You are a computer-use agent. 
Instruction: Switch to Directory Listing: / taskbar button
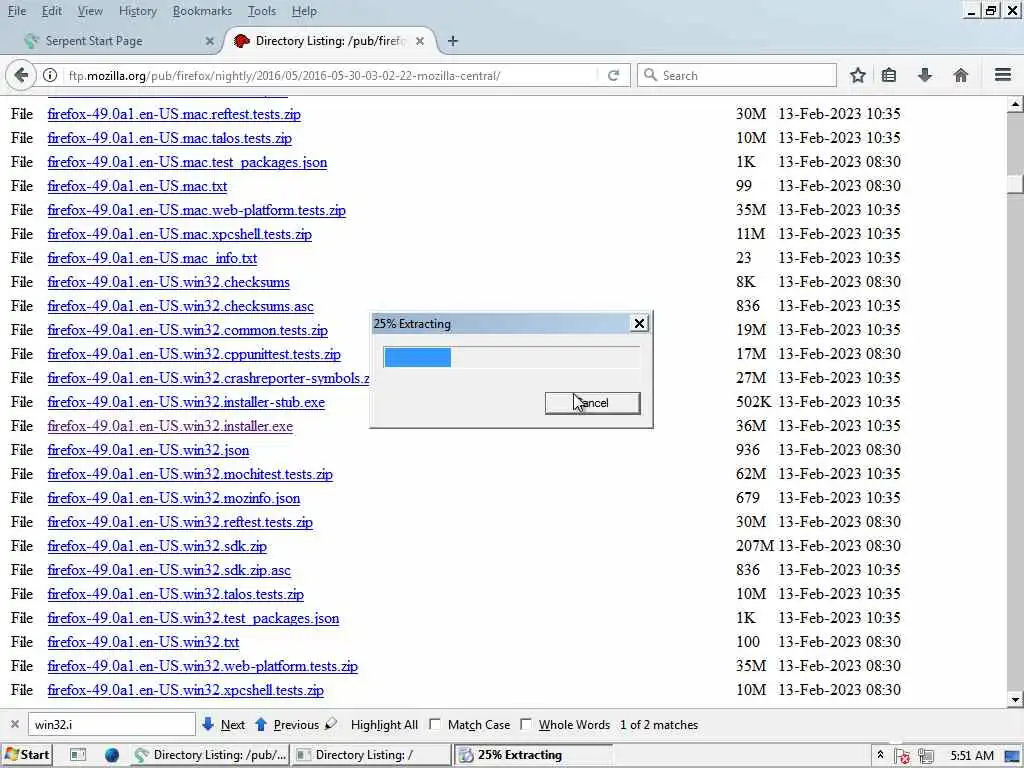pyautogui.click(x=371, y=755)
